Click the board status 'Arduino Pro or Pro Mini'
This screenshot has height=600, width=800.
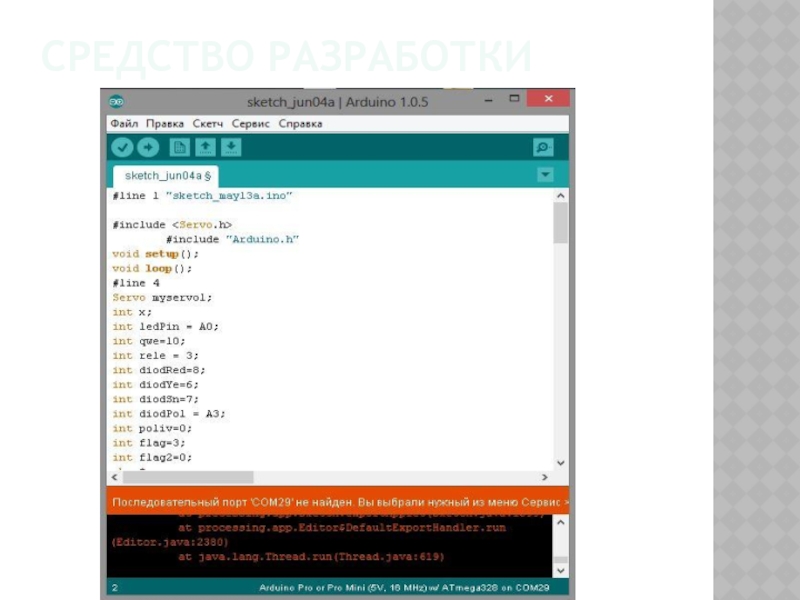click(x=404, y=588)
